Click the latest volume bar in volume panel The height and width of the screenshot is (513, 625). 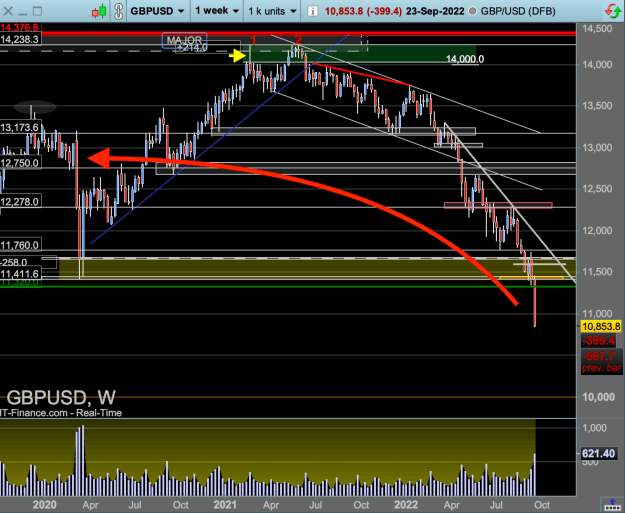point(535,475)
